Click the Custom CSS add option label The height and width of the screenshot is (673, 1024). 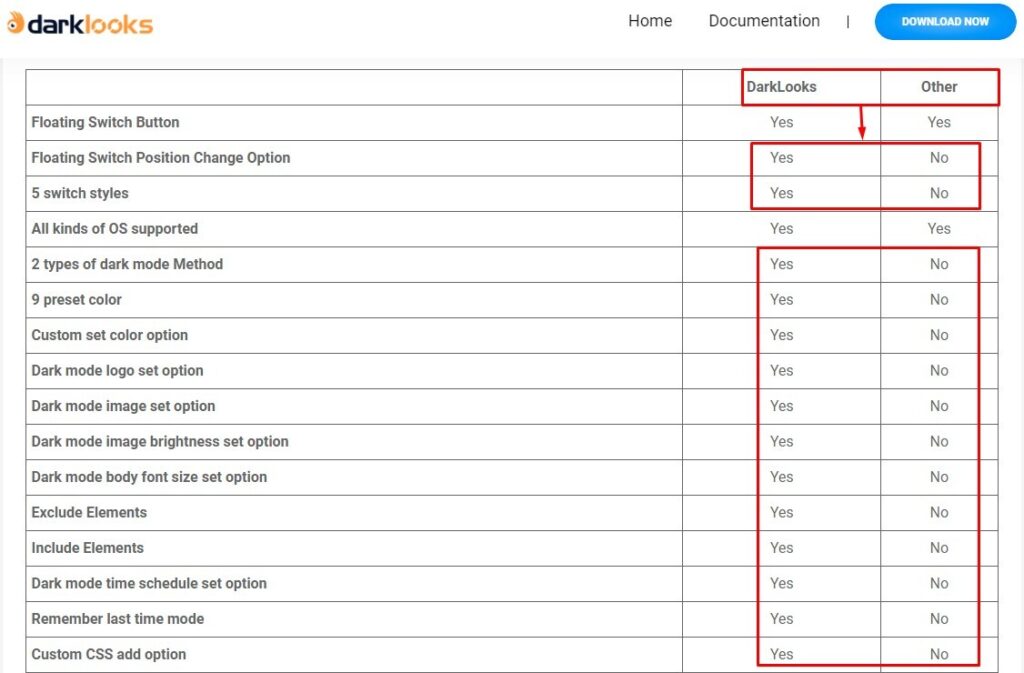coord(108,654)
